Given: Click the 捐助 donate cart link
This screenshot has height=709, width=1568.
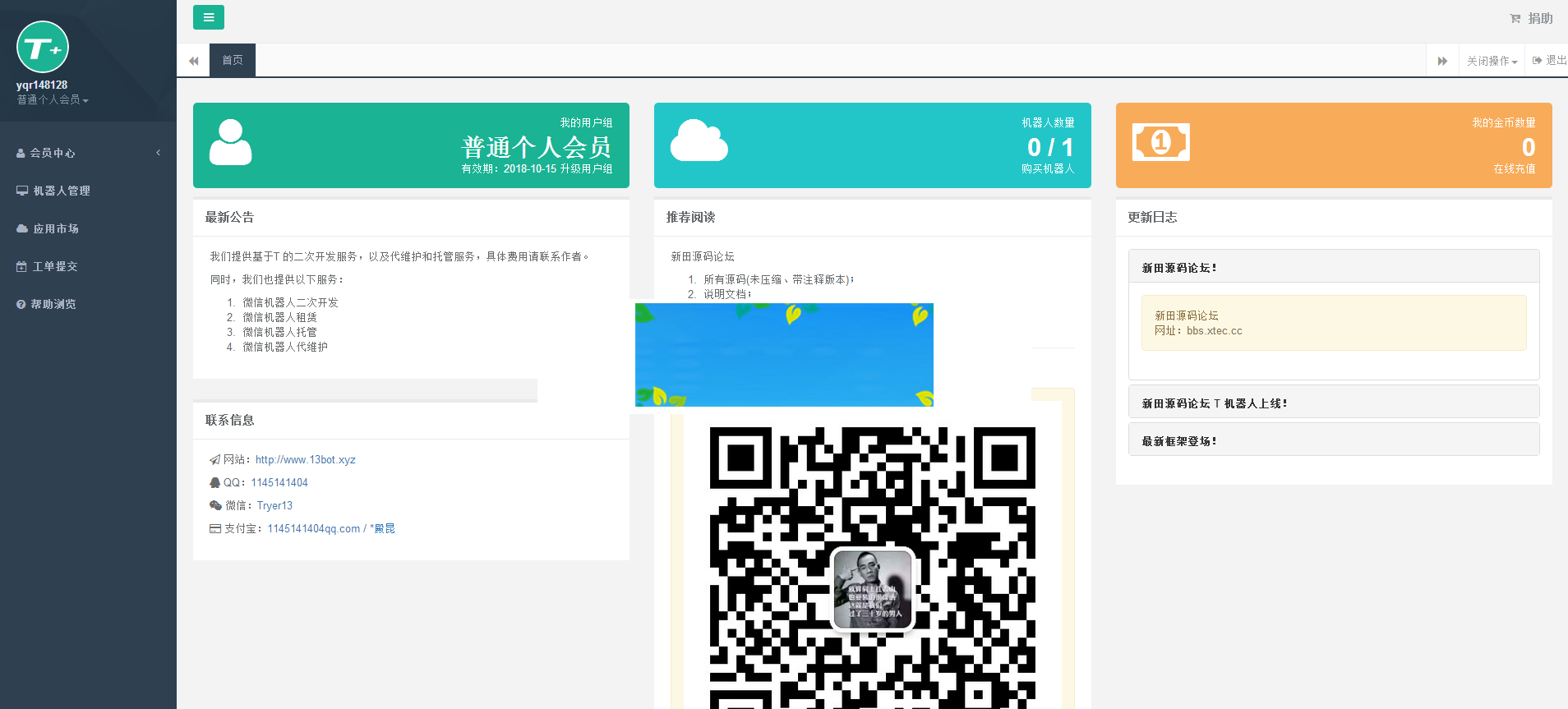Looking at the screenshot, I should pyautogui.click(x=1532, y=18).
